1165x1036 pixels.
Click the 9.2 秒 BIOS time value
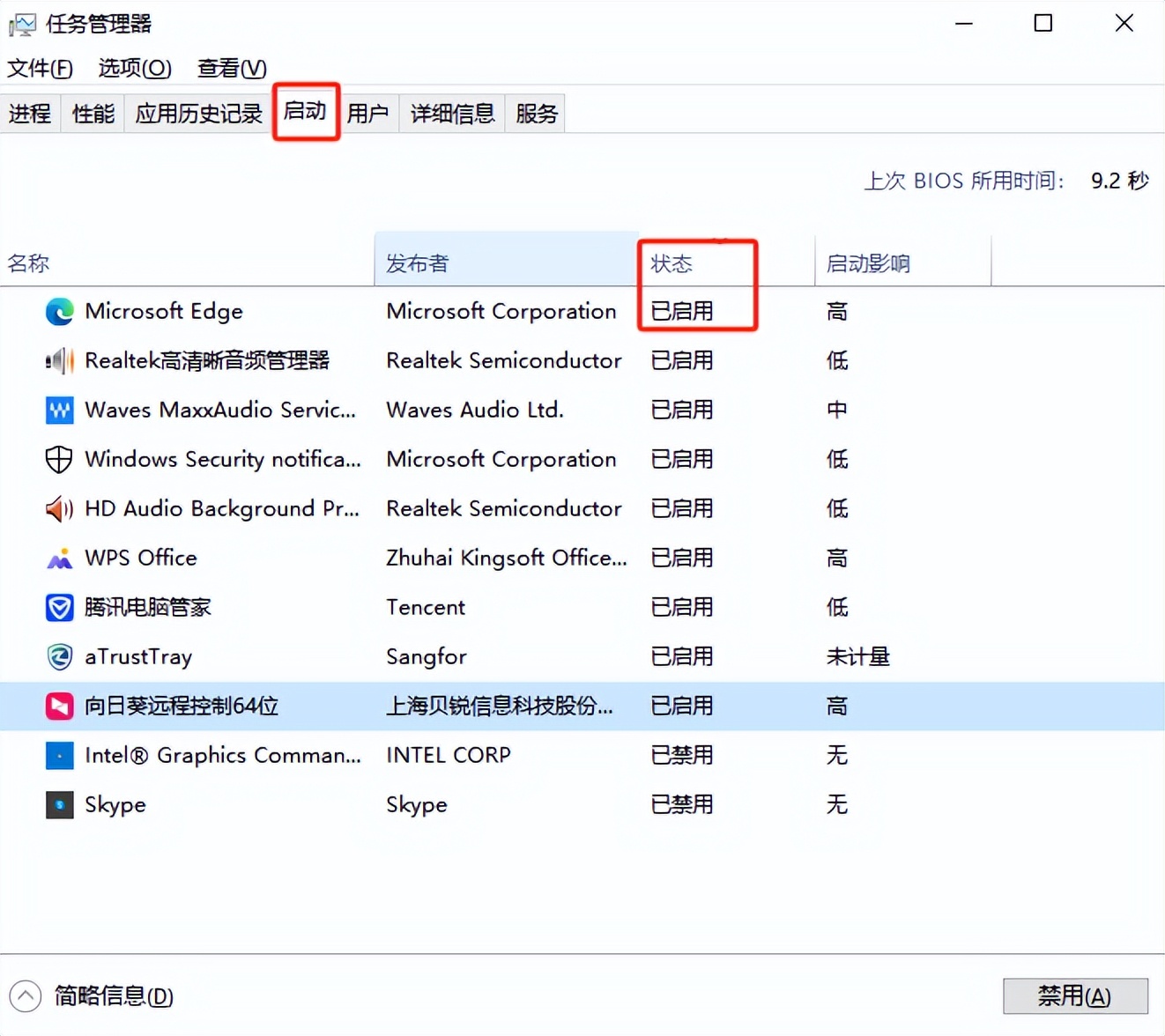click(x=1120, y=181)
